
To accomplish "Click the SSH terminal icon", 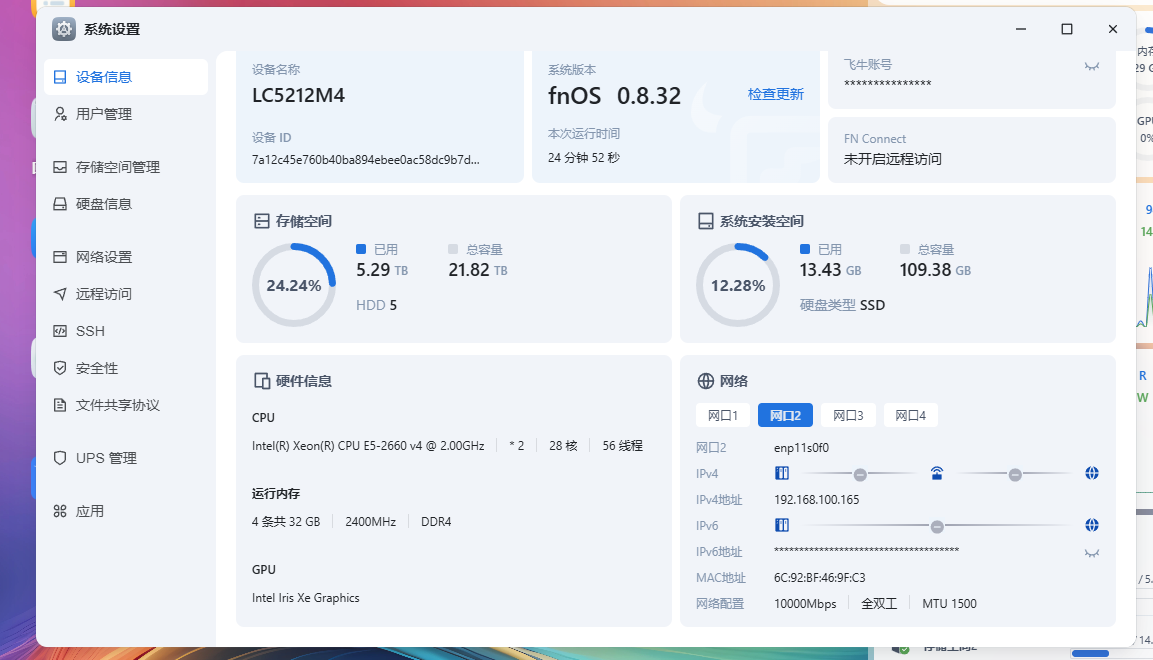I will [x=60, y=331].
